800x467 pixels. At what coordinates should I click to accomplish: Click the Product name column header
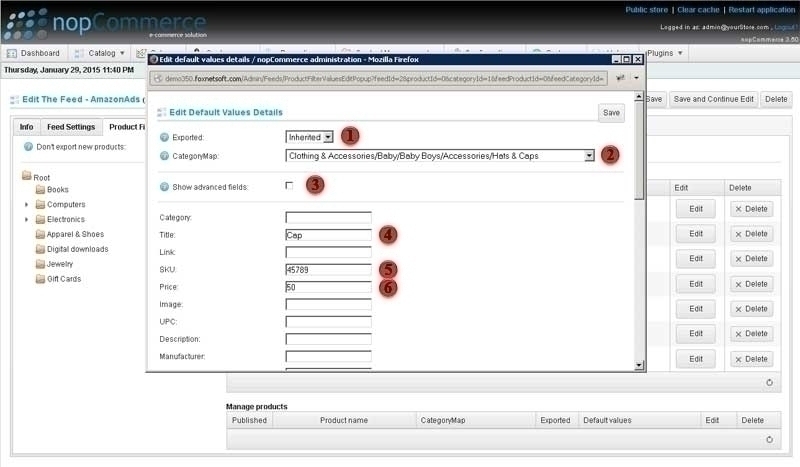[344, 420]
